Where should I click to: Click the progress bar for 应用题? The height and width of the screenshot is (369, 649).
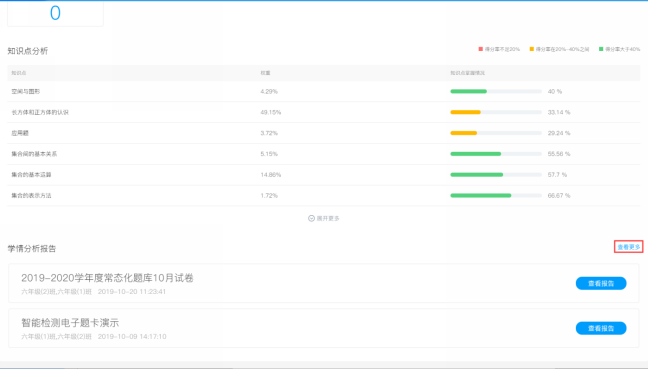496,133
